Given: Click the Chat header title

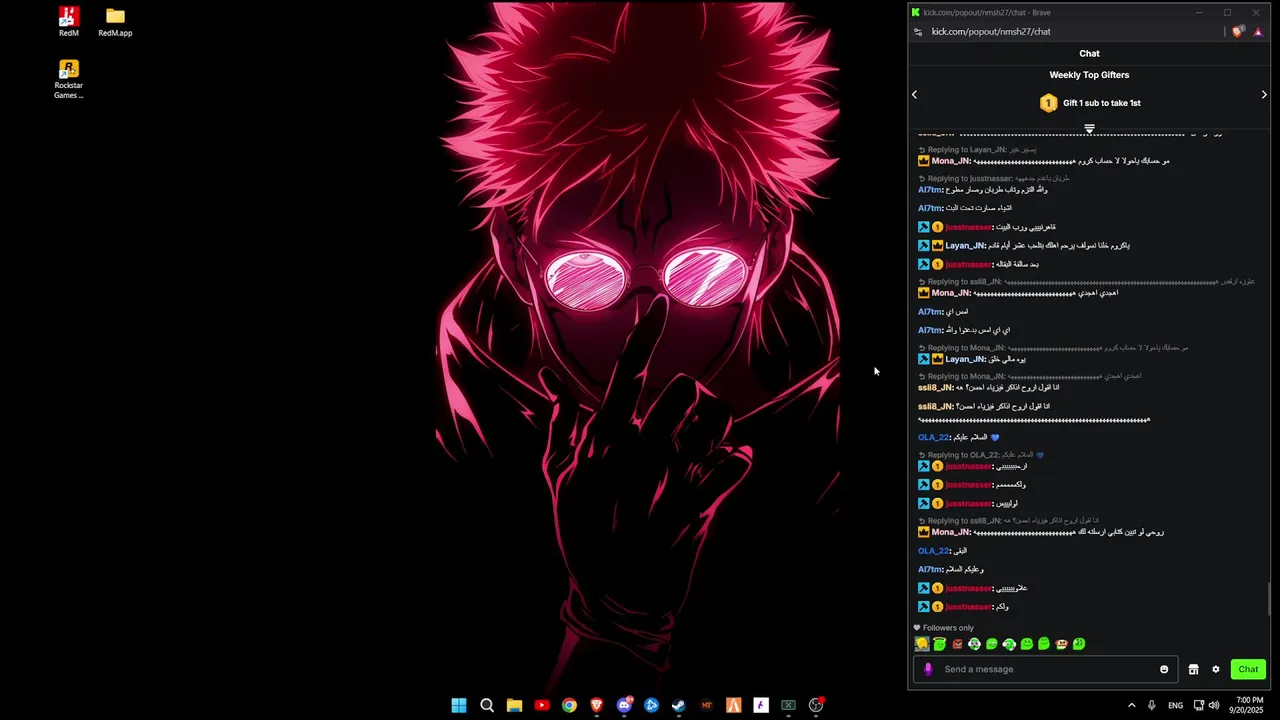Looking at the screenshot, I should pos(1089,54).
